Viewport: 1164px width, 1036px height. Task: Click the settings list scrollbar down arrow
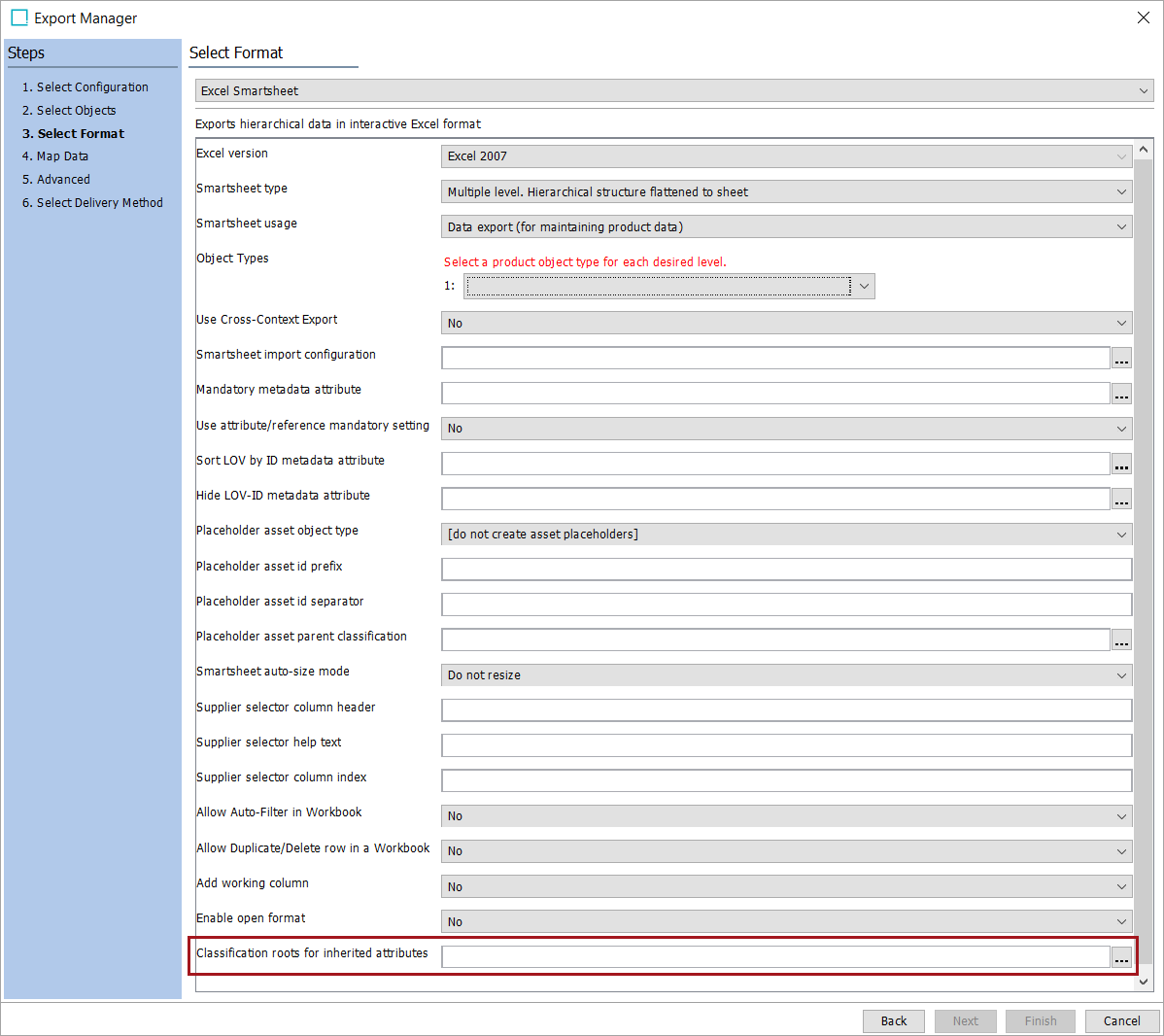pos(1144,982)
